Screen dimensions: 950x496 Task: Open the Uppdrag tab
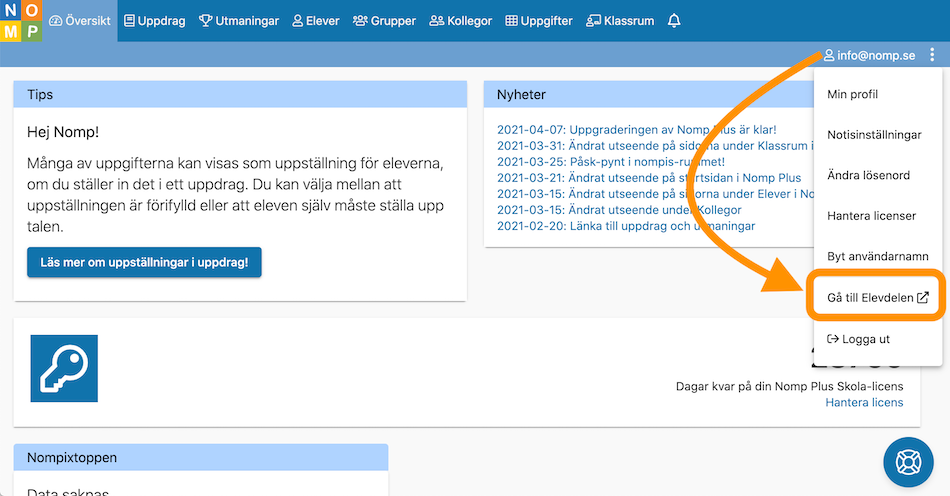(x=154, y=21)
